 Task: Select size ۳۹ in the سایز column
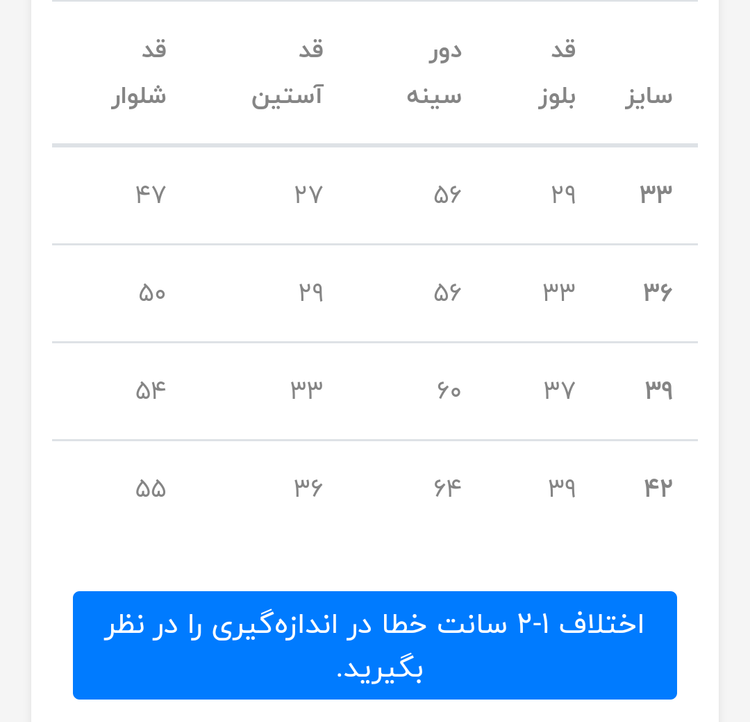tap(658, 389)
